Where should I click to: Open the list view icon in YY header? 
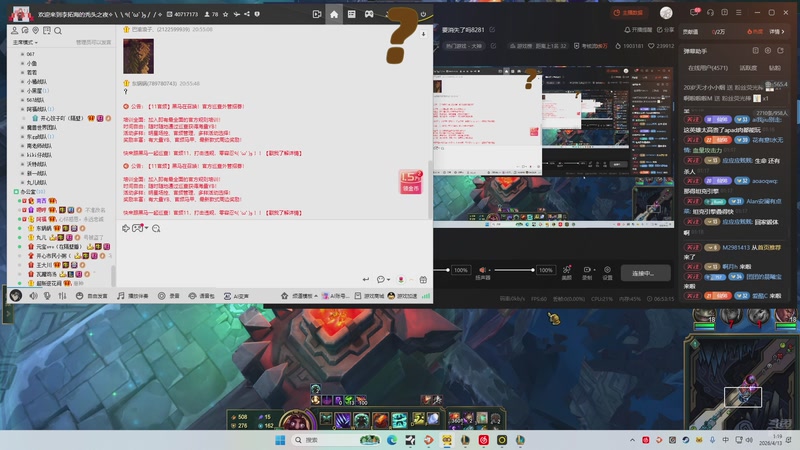click(x=352, y=14)
